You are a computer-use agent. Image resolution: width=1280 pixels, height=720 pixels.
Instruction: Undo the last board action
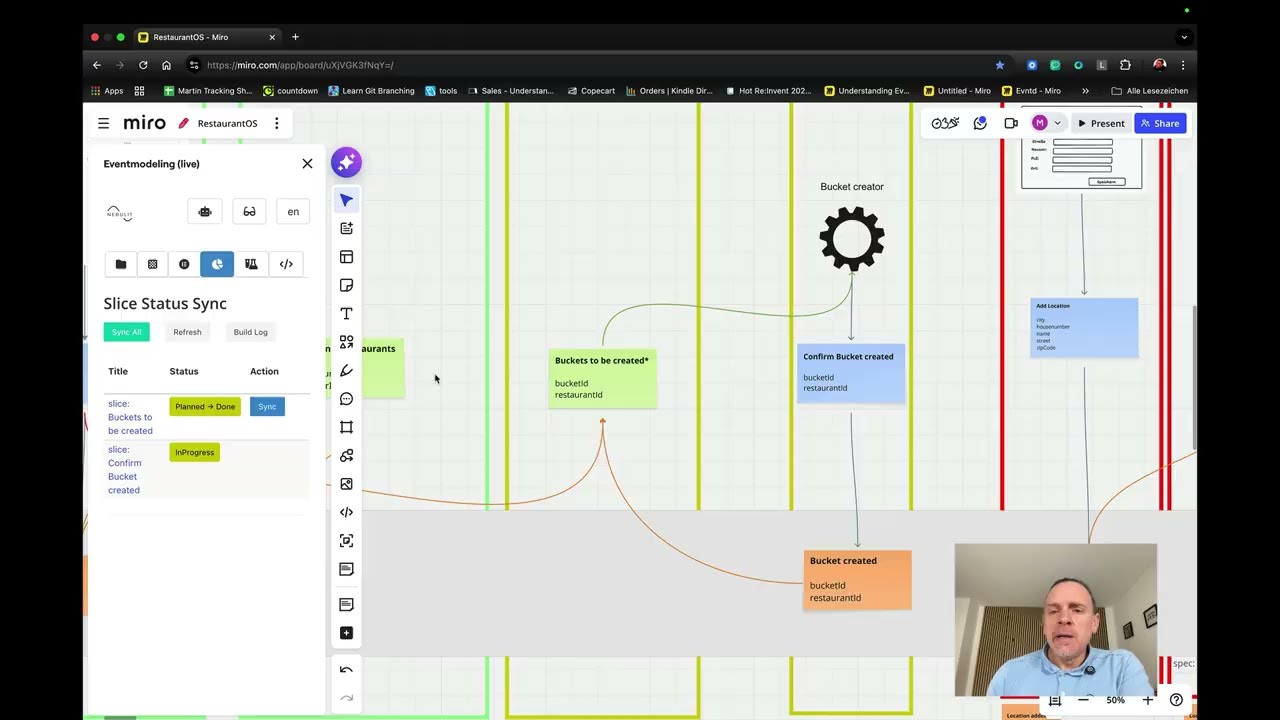pyautogui.click(x=346, y=670)
